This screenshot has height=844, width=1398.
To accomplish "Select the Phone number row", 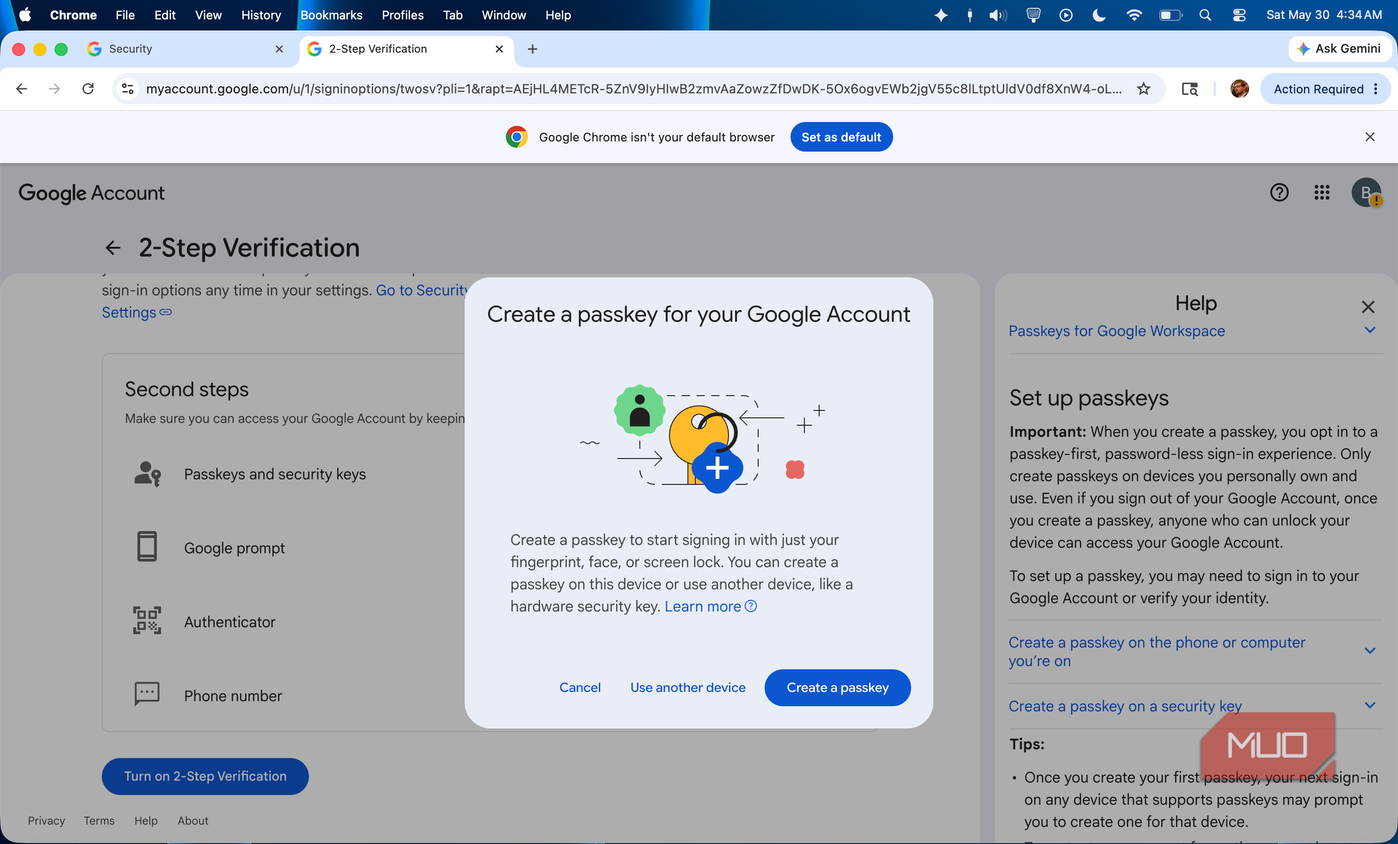I will coord(489,695).
